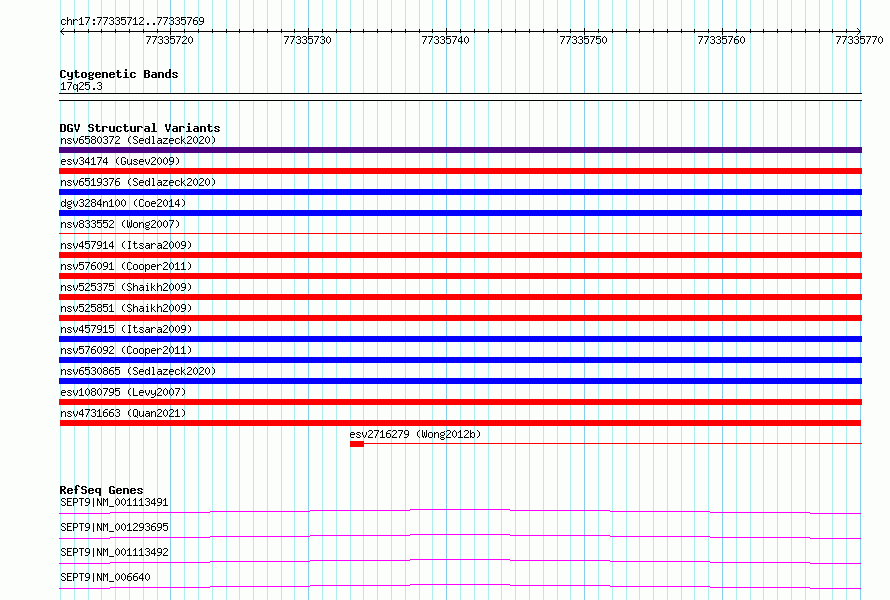
Task: Click the magenta line of SEPT9|NM_001293695
Action: pyautogui.click(x=460, y=536)
